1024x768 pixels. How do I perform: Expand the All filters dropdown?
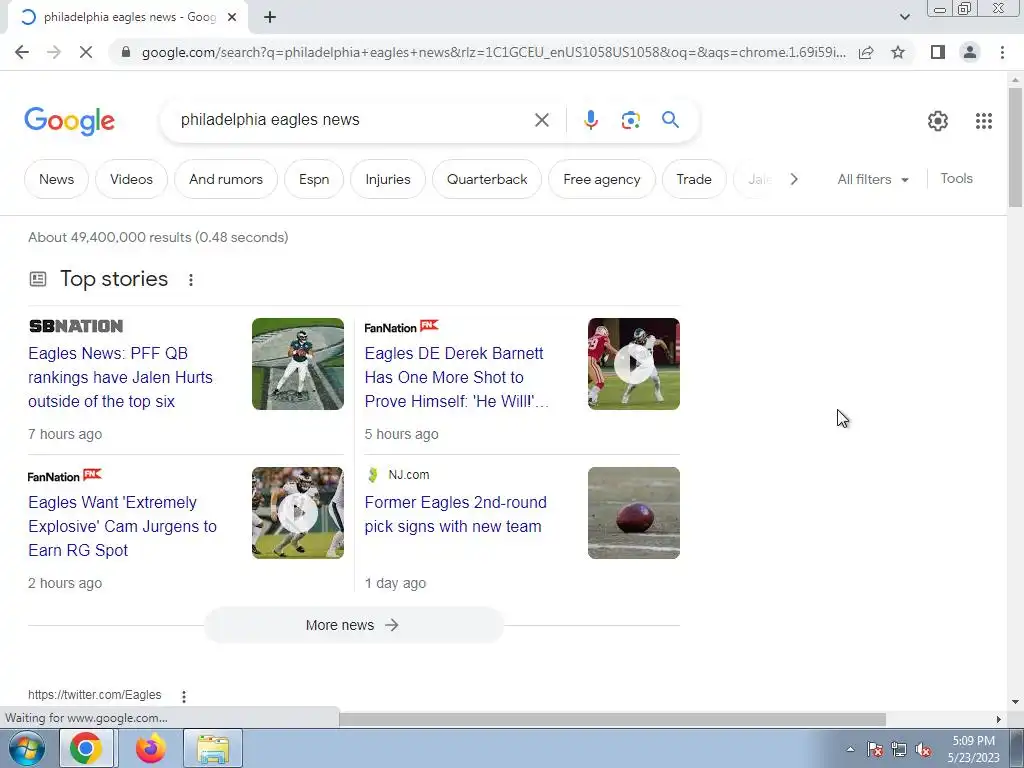872,179
